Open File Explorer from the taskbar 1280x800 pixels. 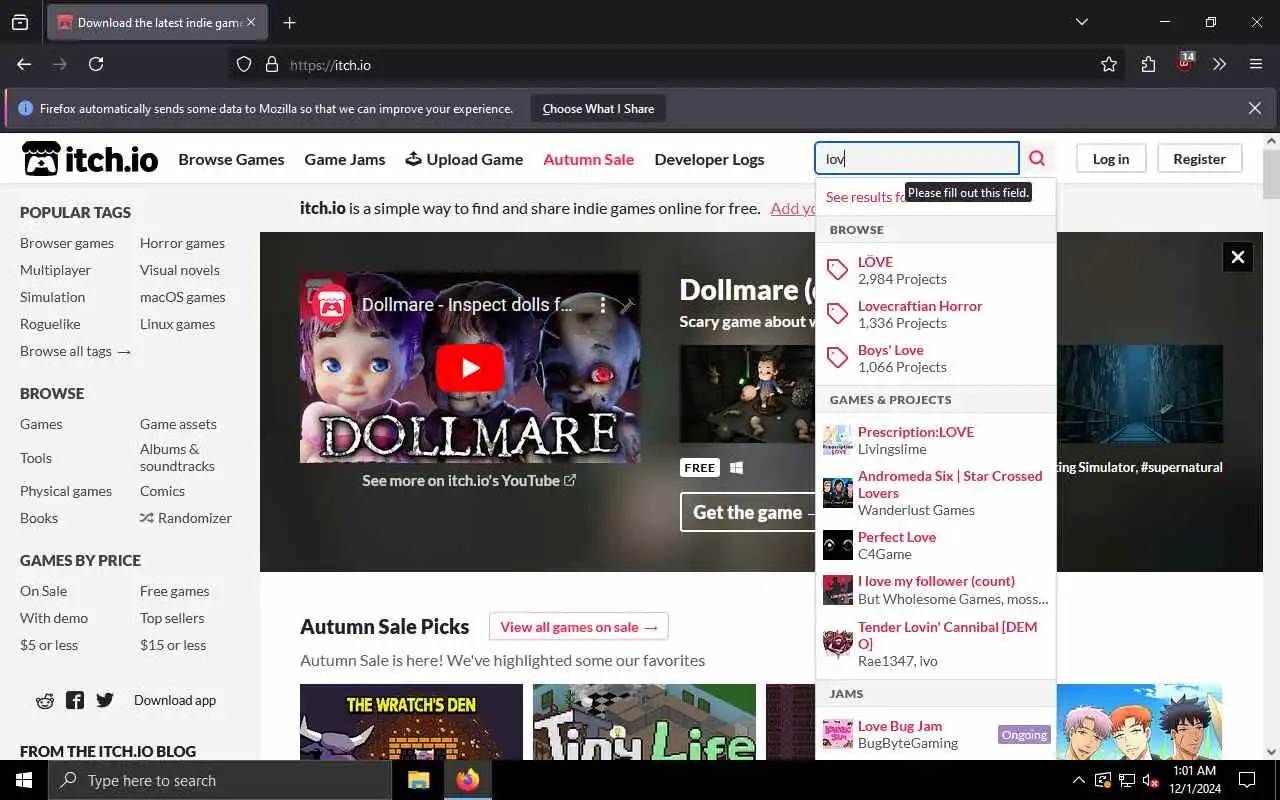tap(419, 780)
